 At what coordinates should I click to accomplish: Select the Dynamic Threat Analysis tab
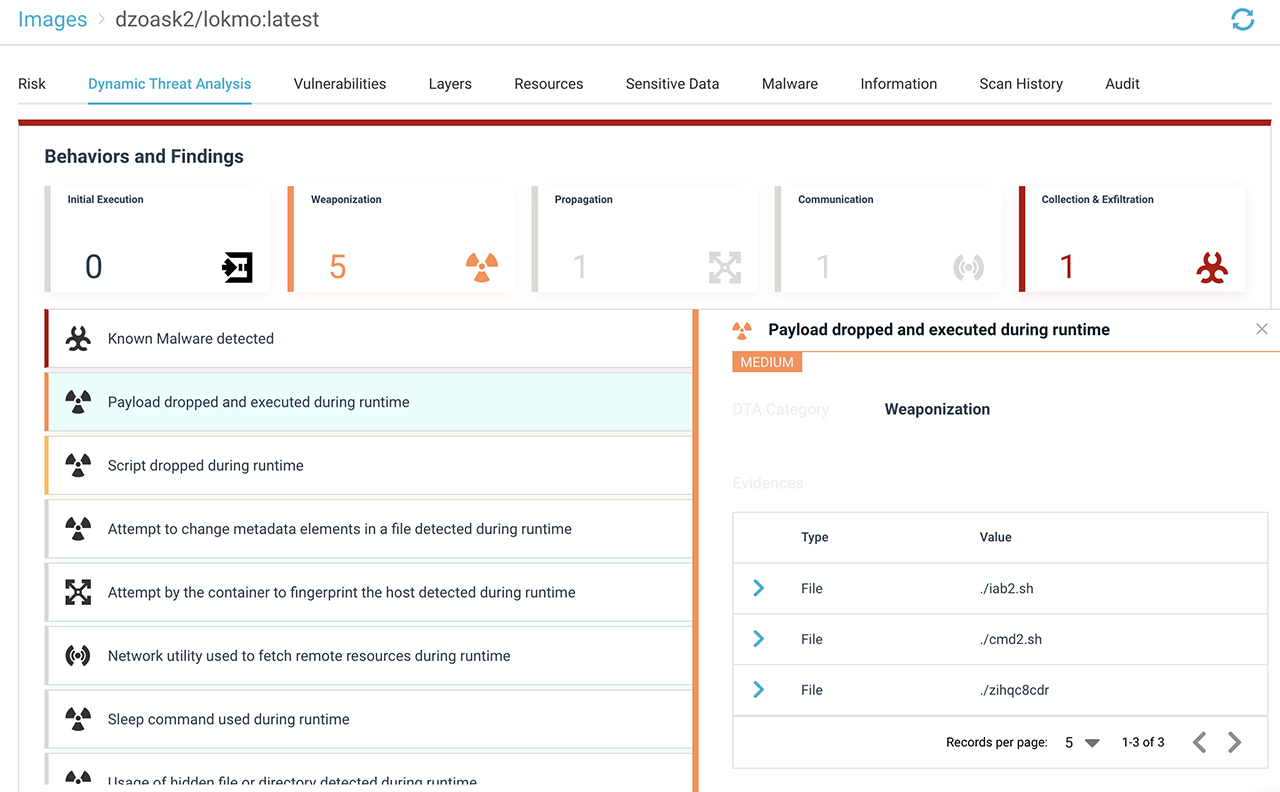[170, 84]
